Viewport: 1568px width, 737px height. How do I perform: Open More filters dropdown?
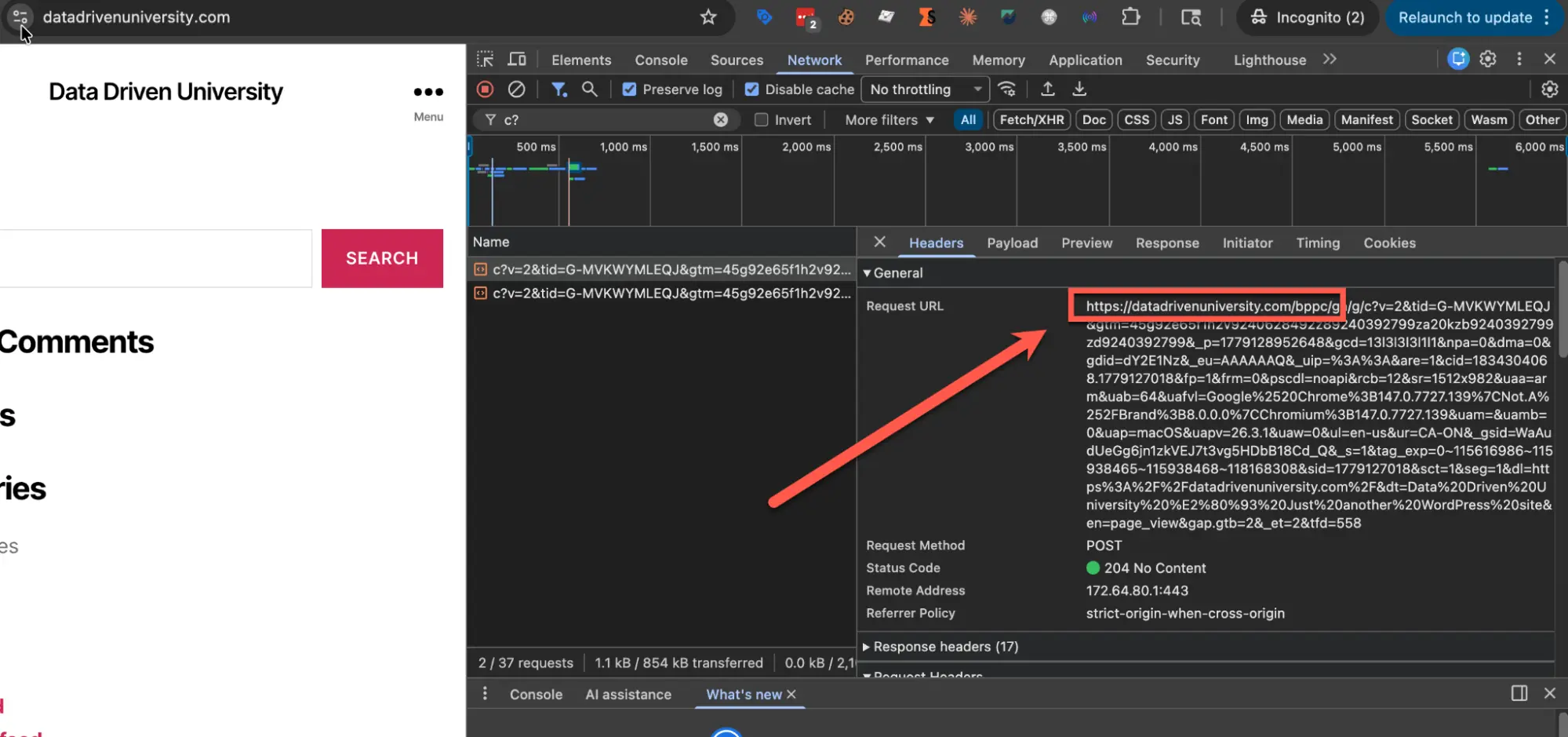[890, 119]
